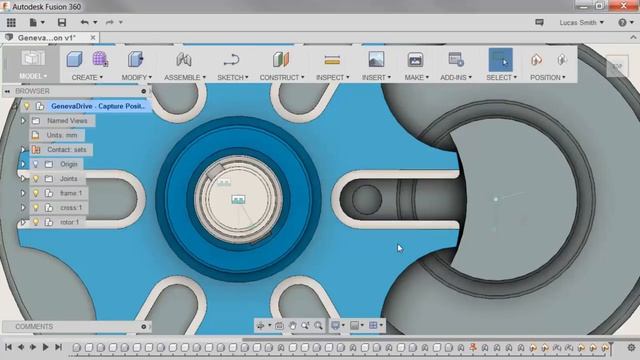This screenshot has height=360, width=640.
Task: Open the CREATE menu
Action: [87, 77]
